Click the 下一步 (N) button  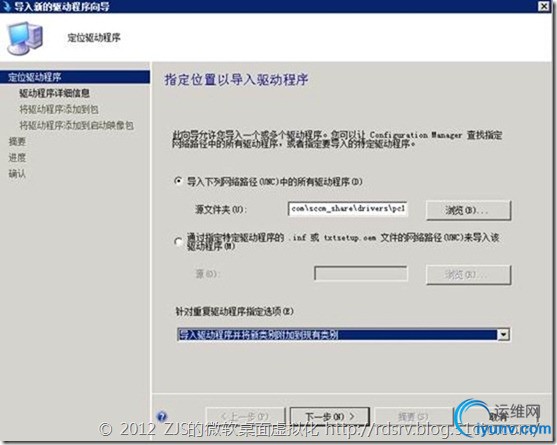[330, 416]
